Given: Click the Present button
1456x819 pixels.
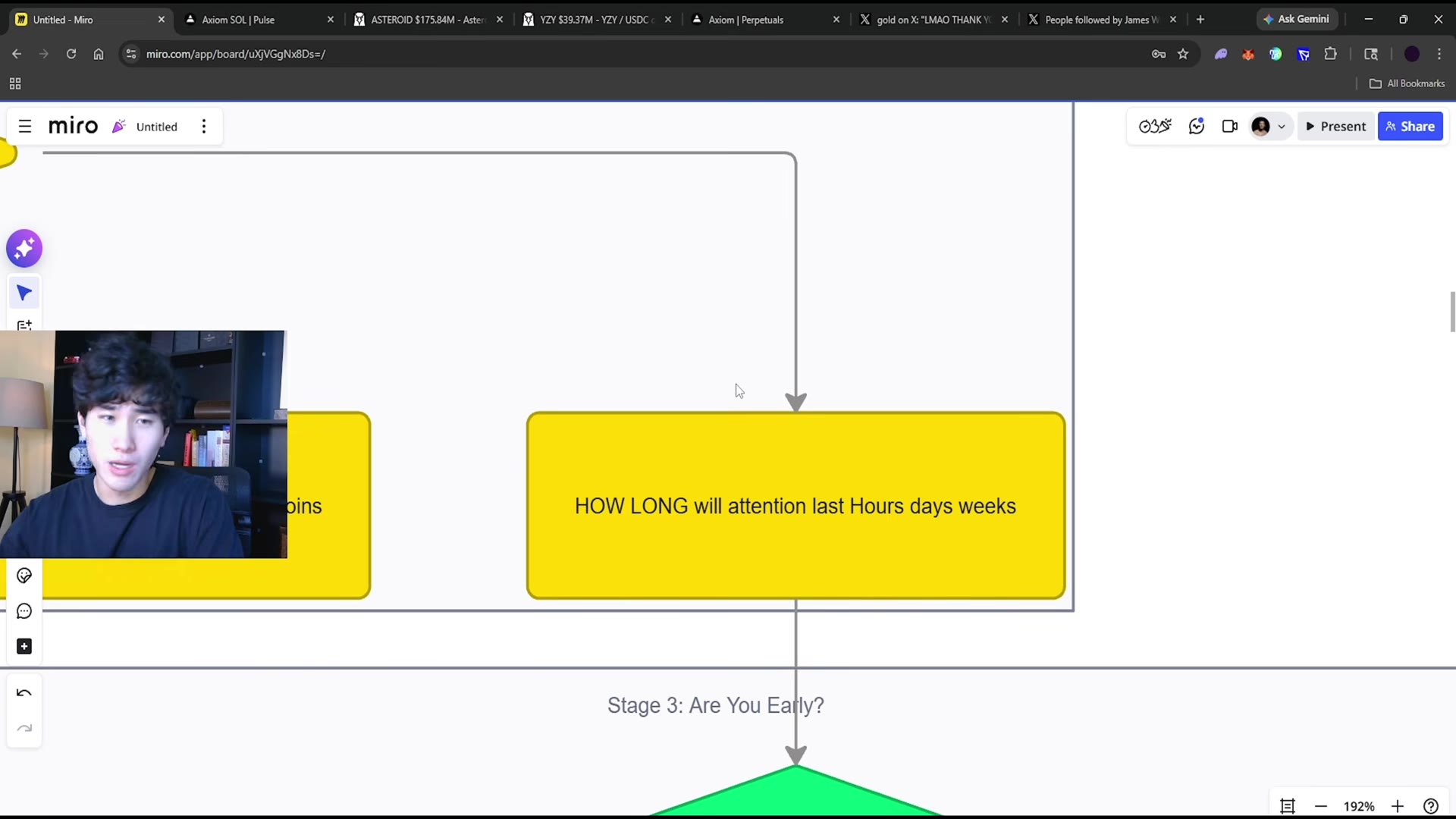Looking at the screenshot, I should pyautogui.click(x=1335, y=127).
